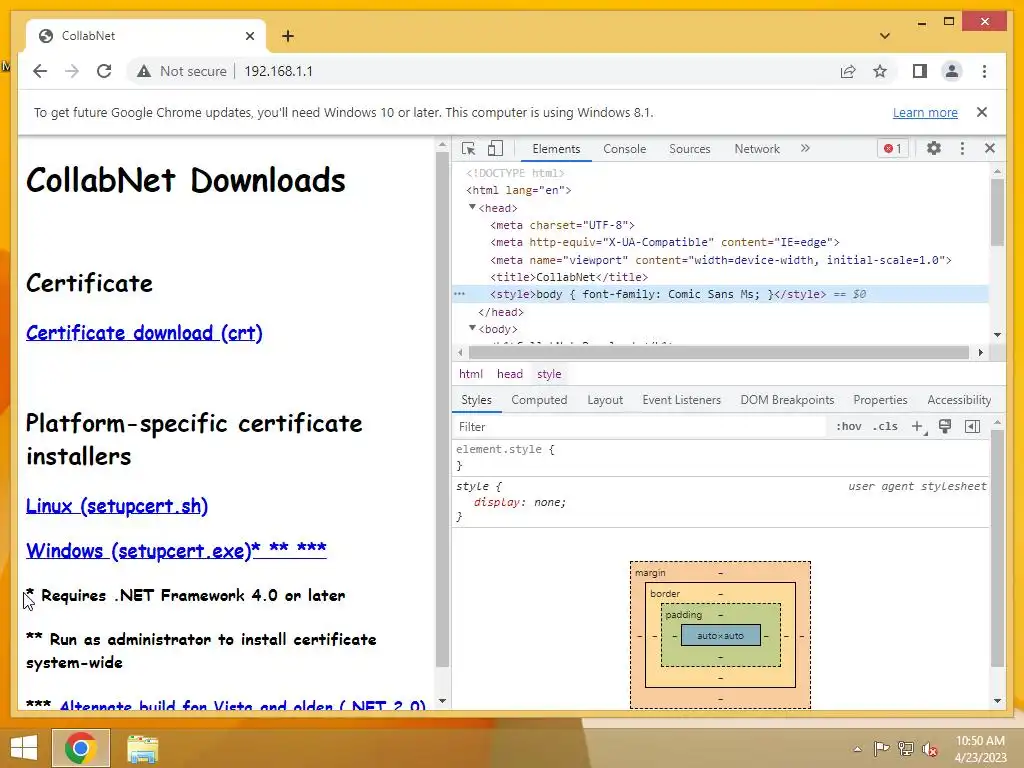Collapse the head element node

tap(472, 207)
